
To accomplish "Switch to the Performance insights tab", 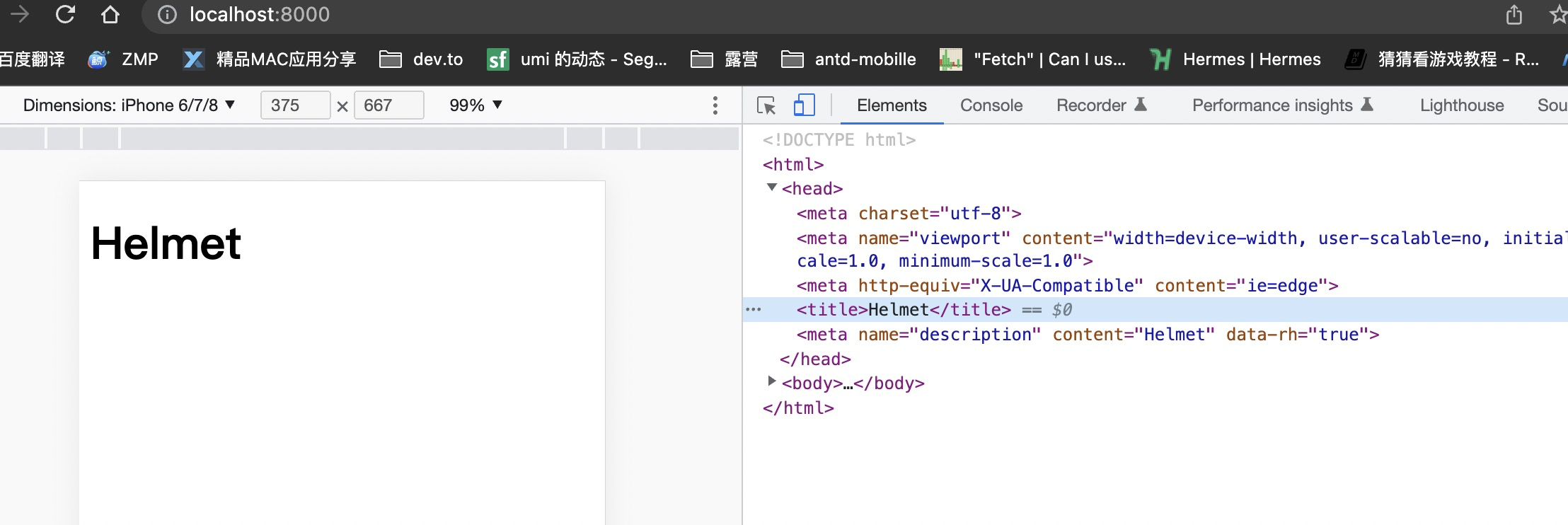I will pos(1282,105).
